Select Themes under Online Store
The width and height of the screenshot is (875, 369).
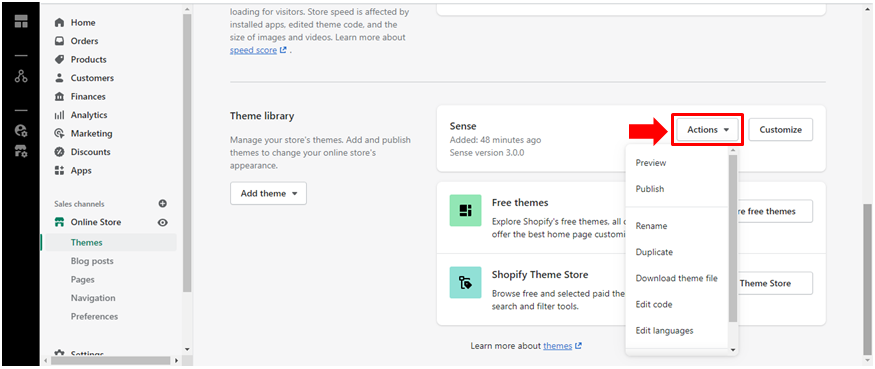point(86,242)
